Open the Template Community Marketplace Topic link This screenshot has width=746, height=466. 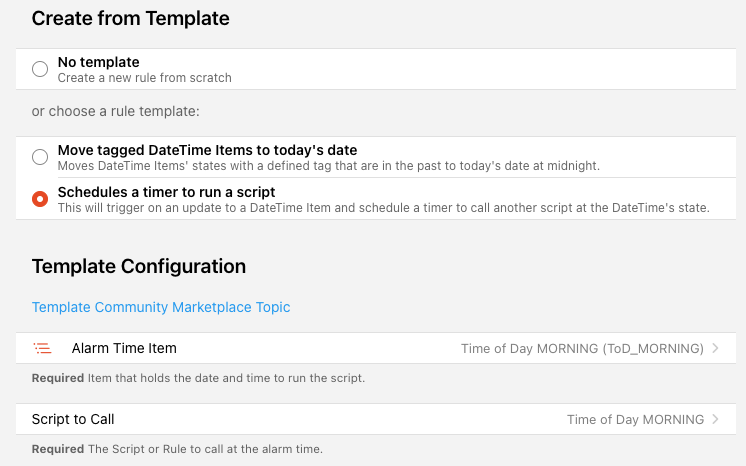pyautogui.click(x=161, y=307)
